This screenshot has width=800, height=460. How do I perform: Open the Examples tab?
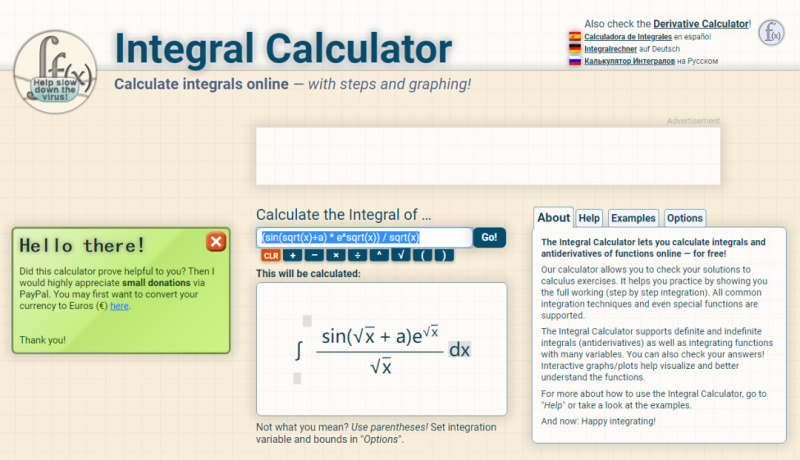click(x=633, y=218)
